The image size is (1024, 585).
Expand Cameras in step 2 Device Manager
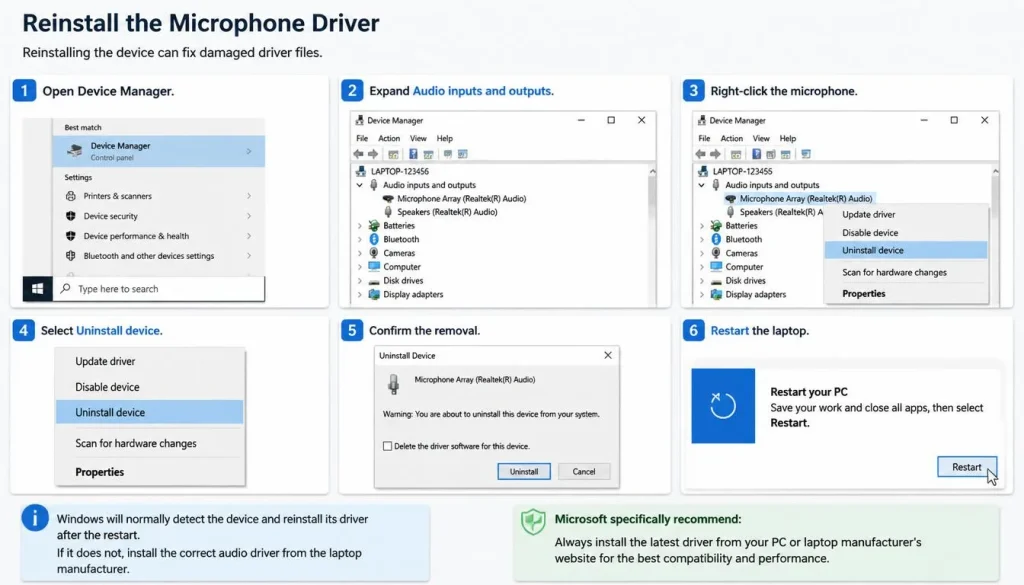(359, 253)
